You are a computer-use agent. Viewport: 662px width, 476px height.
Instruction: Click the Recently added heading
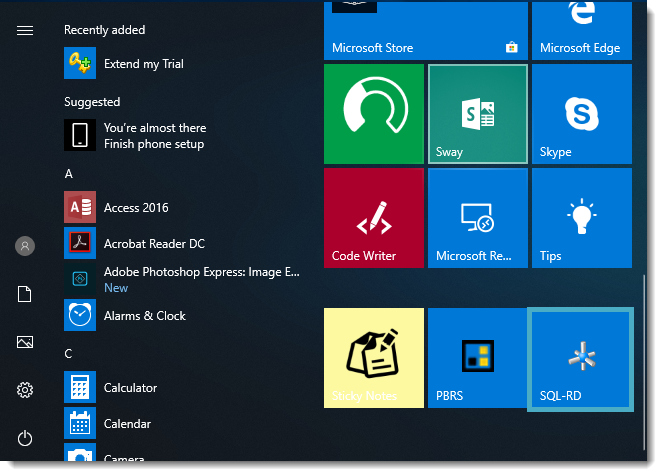tap(105, 30)
